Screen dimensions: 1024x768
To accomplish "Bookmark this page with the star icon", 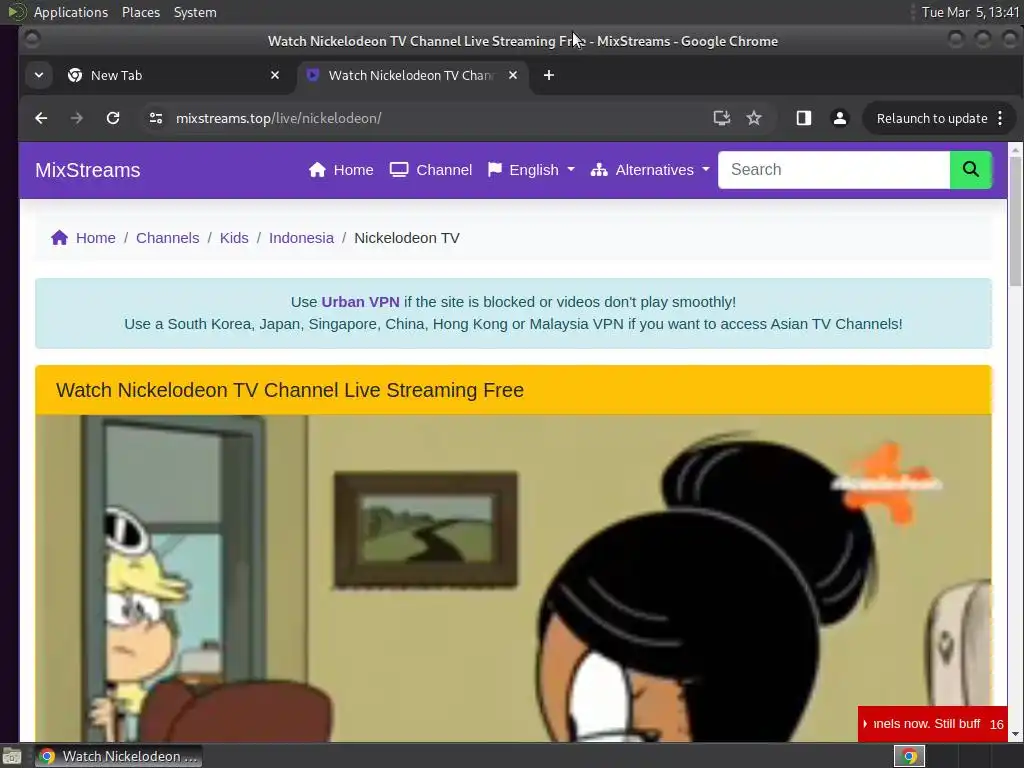I will (754, 118).
